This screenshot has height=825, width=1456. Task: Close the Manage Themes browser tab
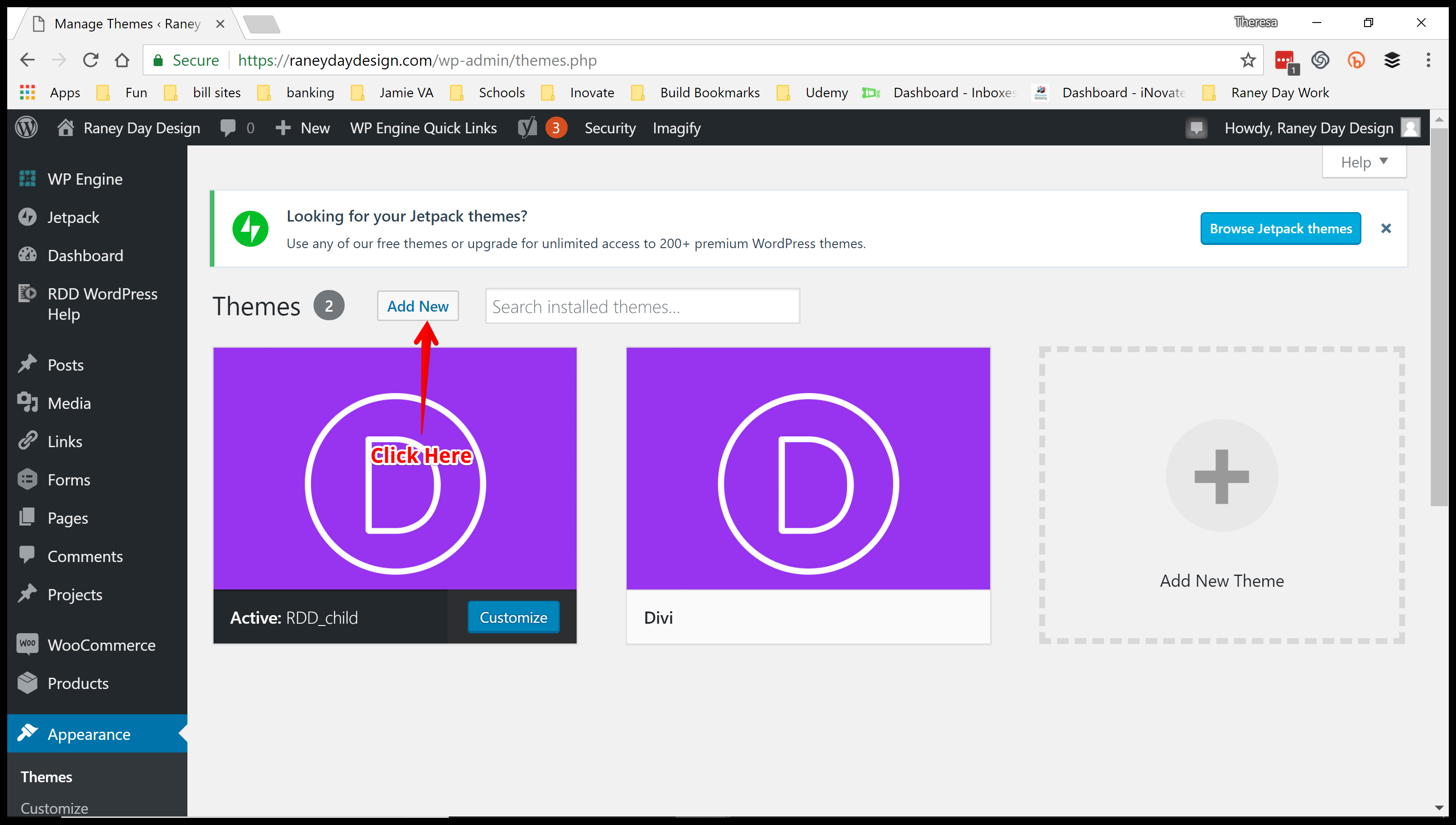[x=220, y=24]
